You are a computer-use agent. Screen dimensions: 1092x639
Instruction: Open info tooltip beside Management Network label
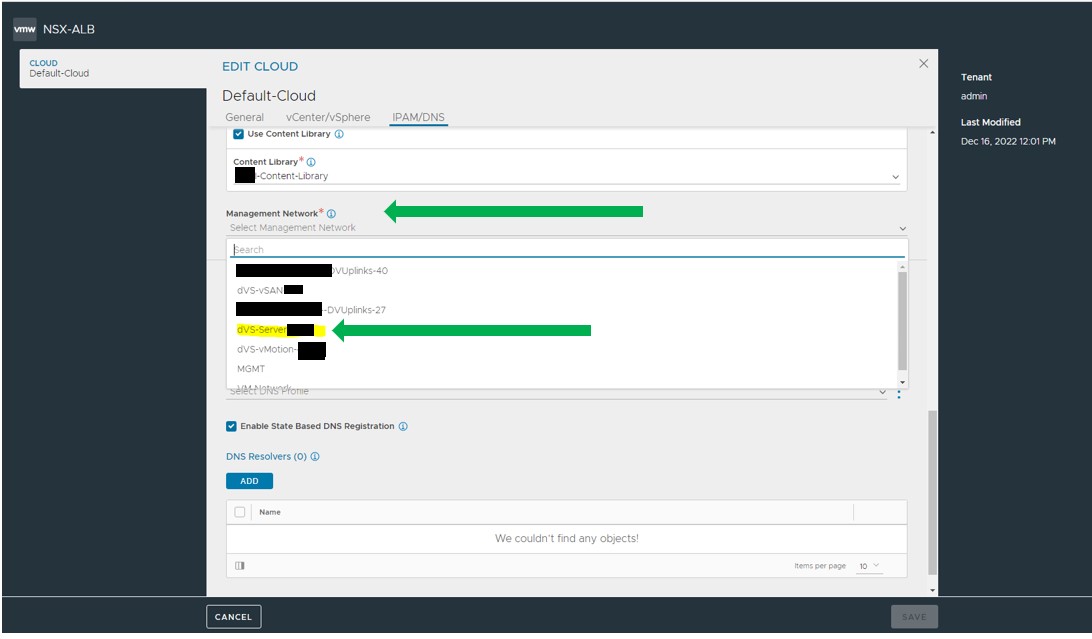(x=332, y=214)
